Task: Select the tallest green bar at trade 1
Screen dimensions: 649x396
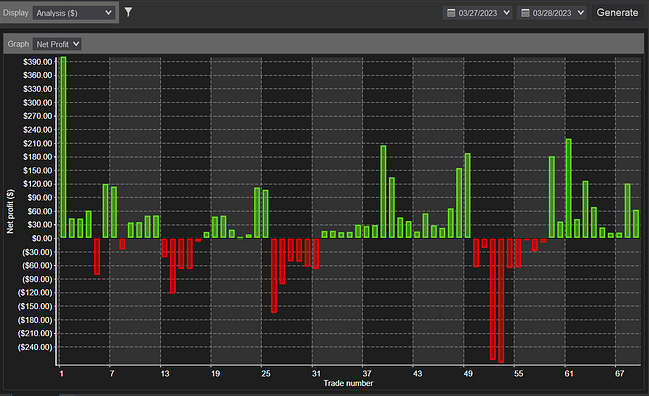Action: point(63,147)
